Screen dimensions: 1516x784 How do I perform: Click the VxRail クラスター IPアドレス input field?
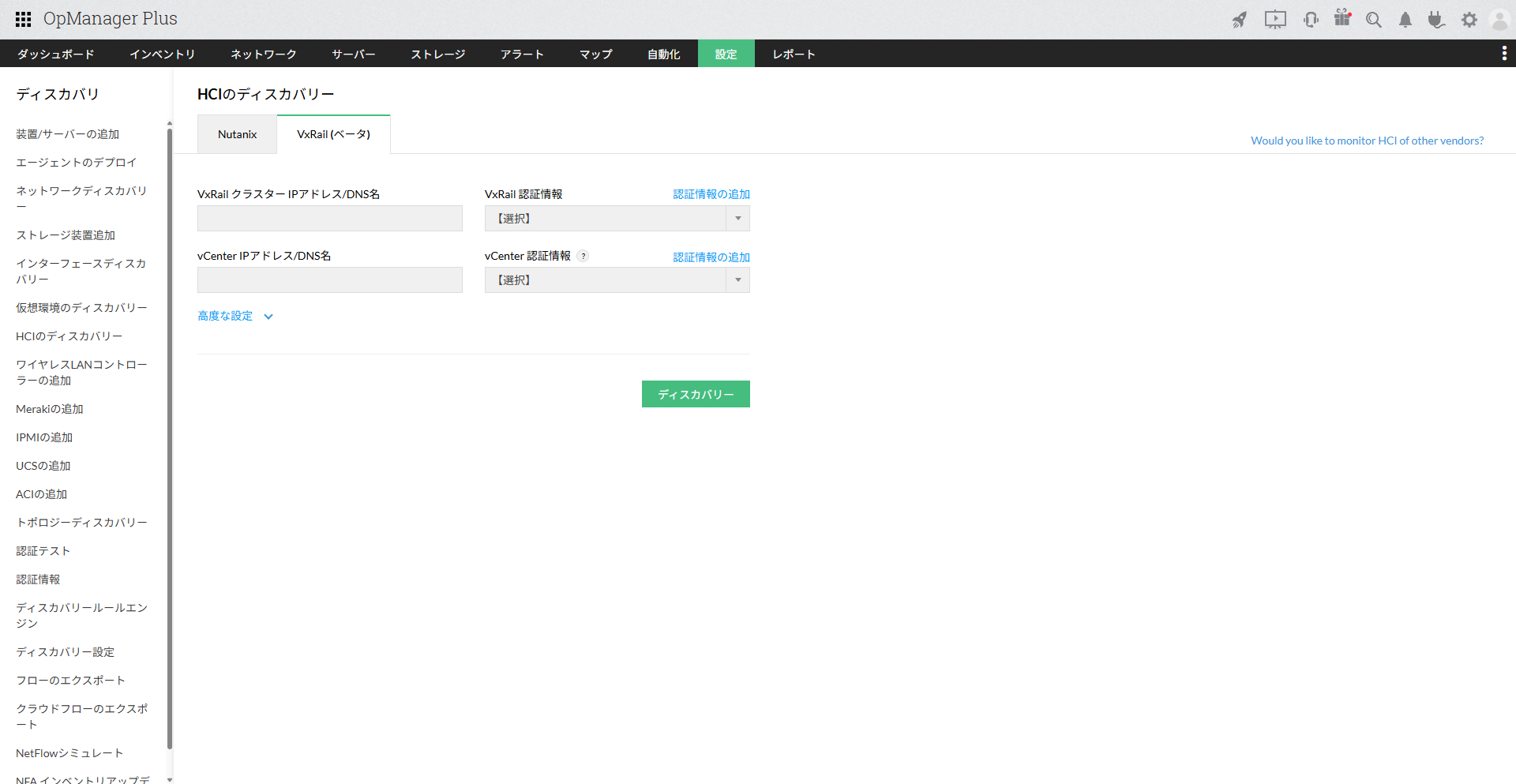click(x=329, y=218)
